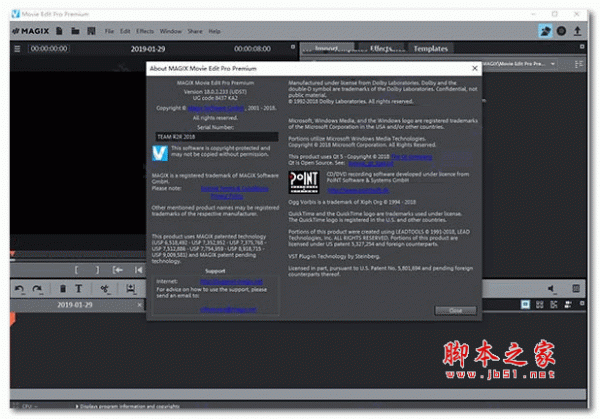Switch to multicam tracks view icon
The width and height of the screenshot is (600, 419).
tap(568, 305)
